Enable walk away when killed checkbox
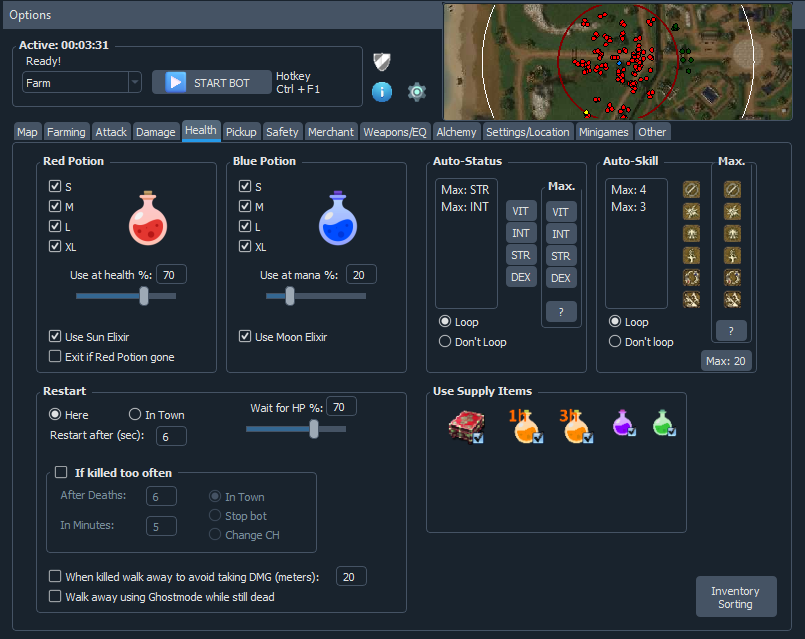Screen dimensions: 805x639 tap(55, 576)
